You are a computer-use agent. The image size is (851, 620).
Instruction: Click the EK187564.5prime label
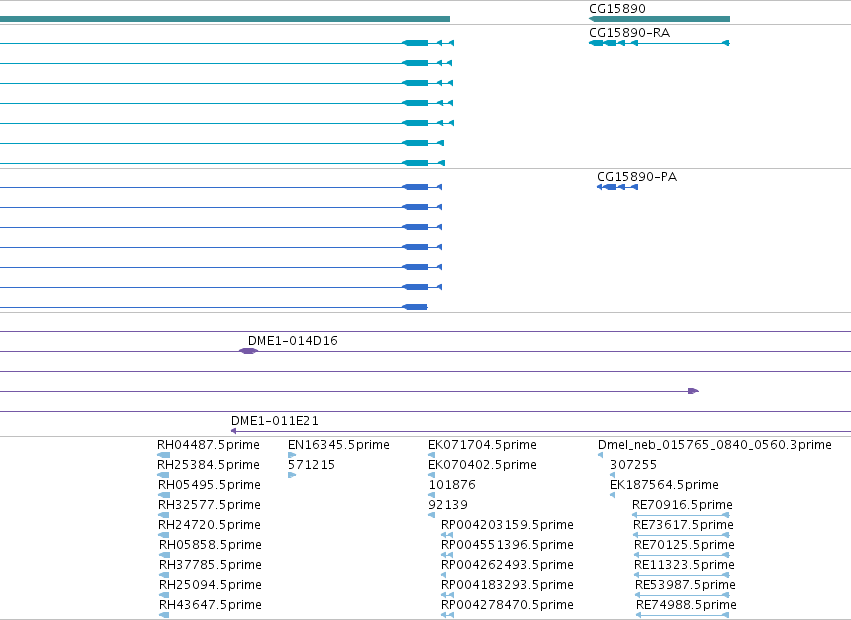[664, 485]
